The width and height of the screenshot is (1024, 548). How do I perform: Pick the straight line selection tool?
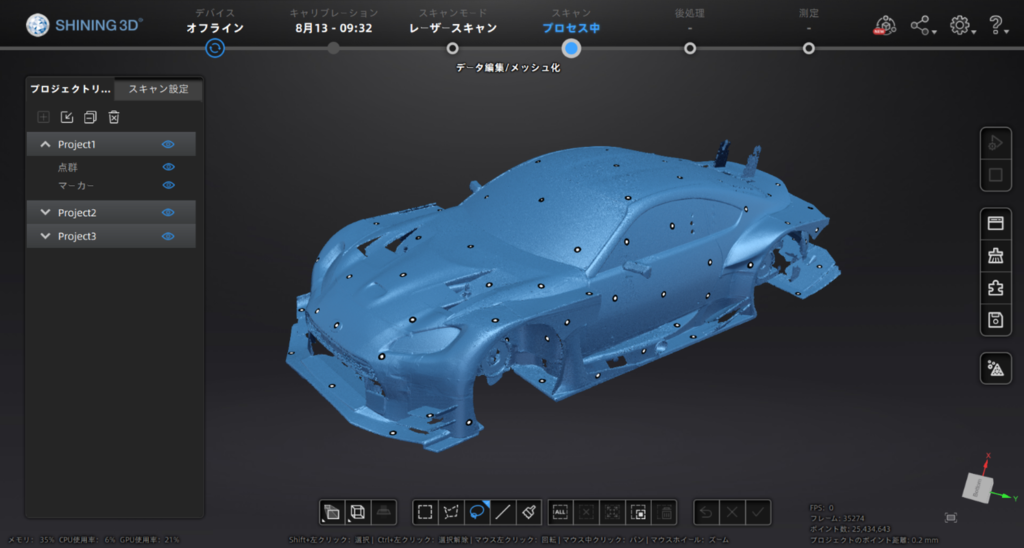pyautogui.click(x=504, y=511)
